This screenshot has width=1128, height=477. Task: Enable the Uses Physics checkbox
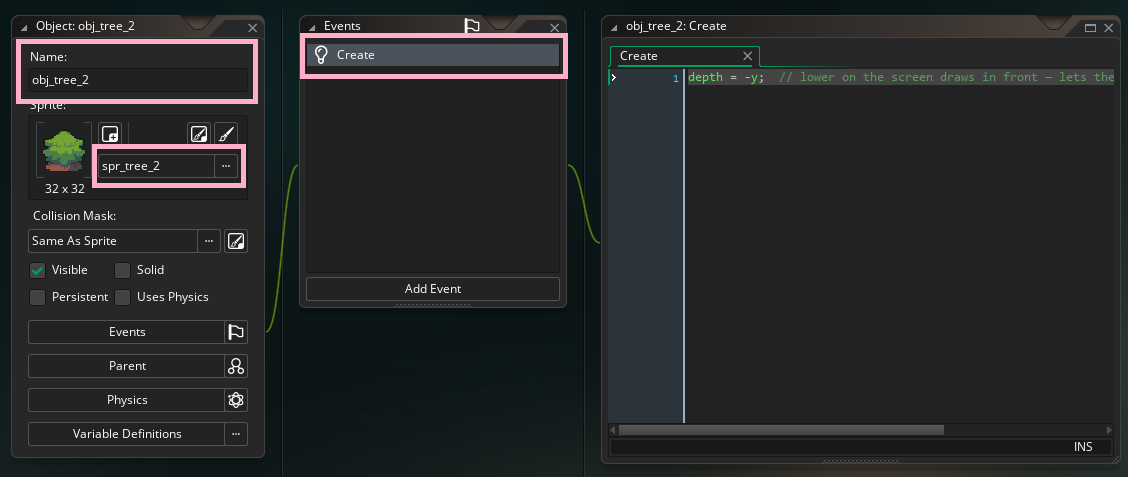click(x=123, y=297)
